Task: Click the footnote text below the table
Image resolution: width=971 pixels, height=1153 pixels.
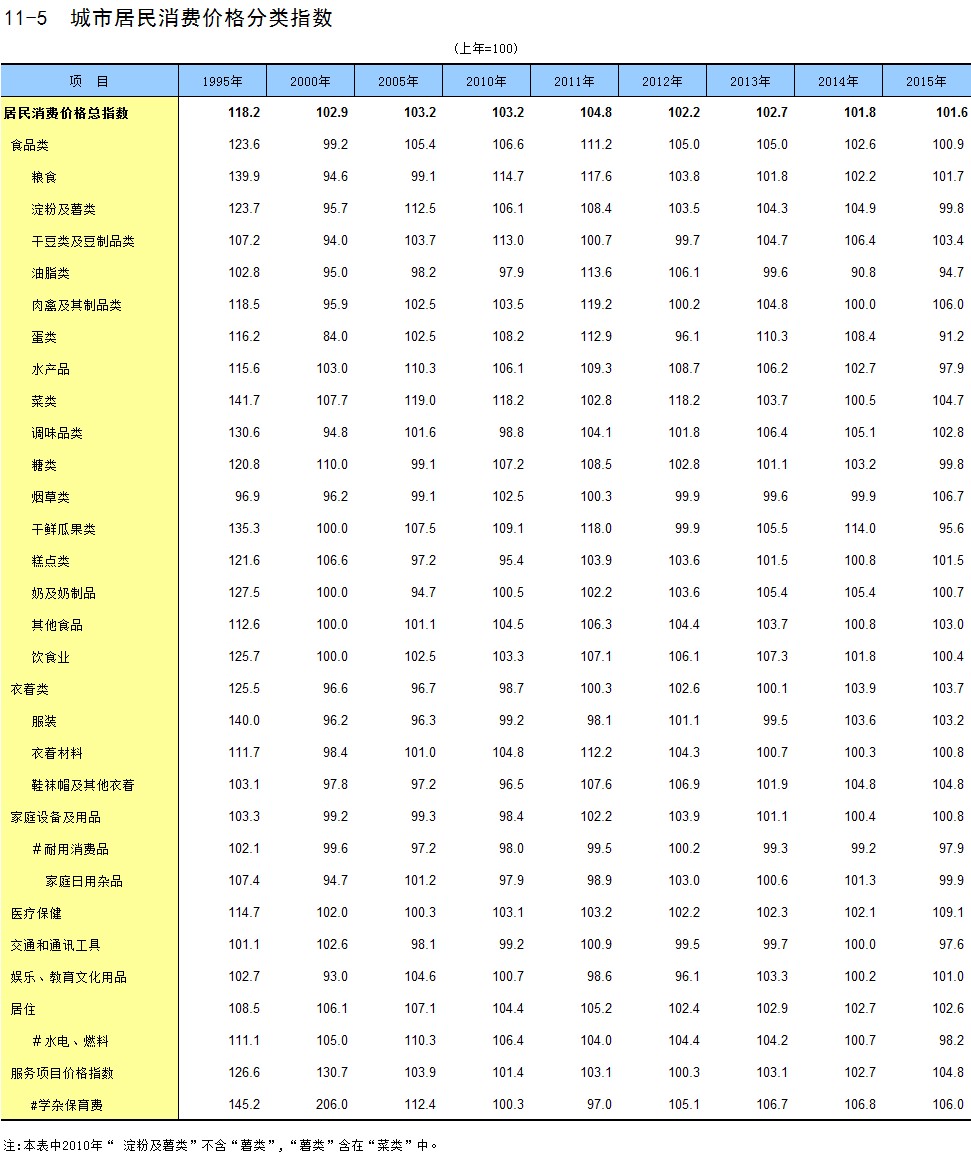Action: coord(220,1144)
